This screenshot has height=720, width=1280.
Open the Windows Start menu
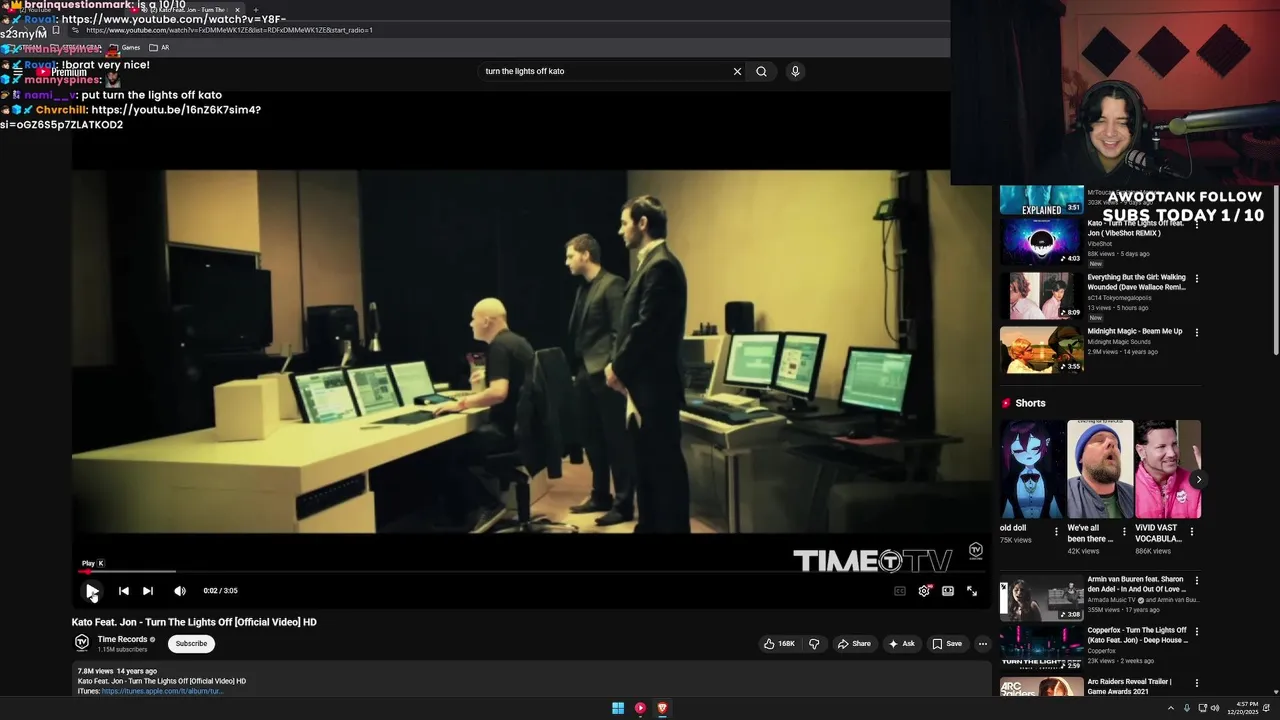click(x=618, y=708)
